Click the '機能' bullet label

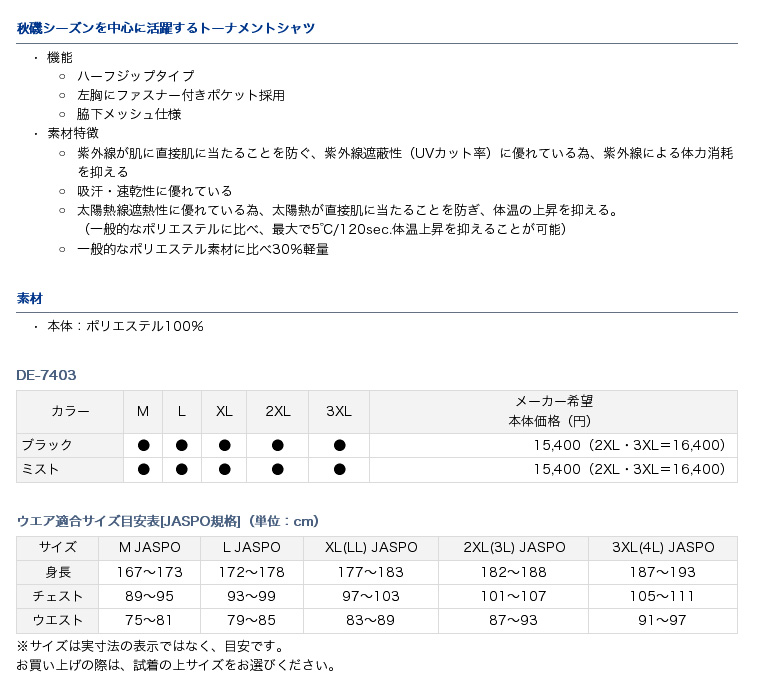tap(60, 58)
